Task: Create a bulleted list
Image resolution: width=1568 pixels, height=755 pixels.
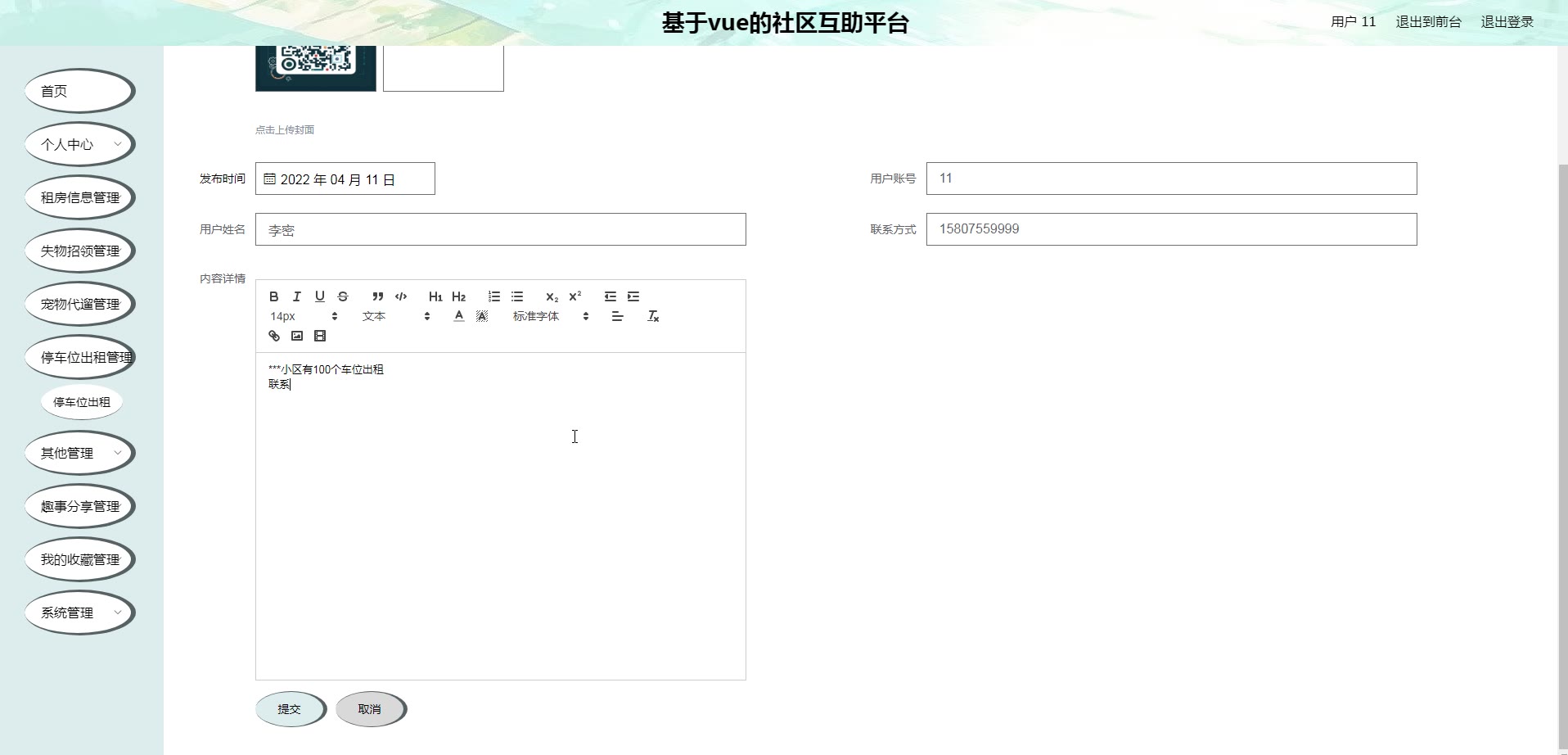Action: 516,296
